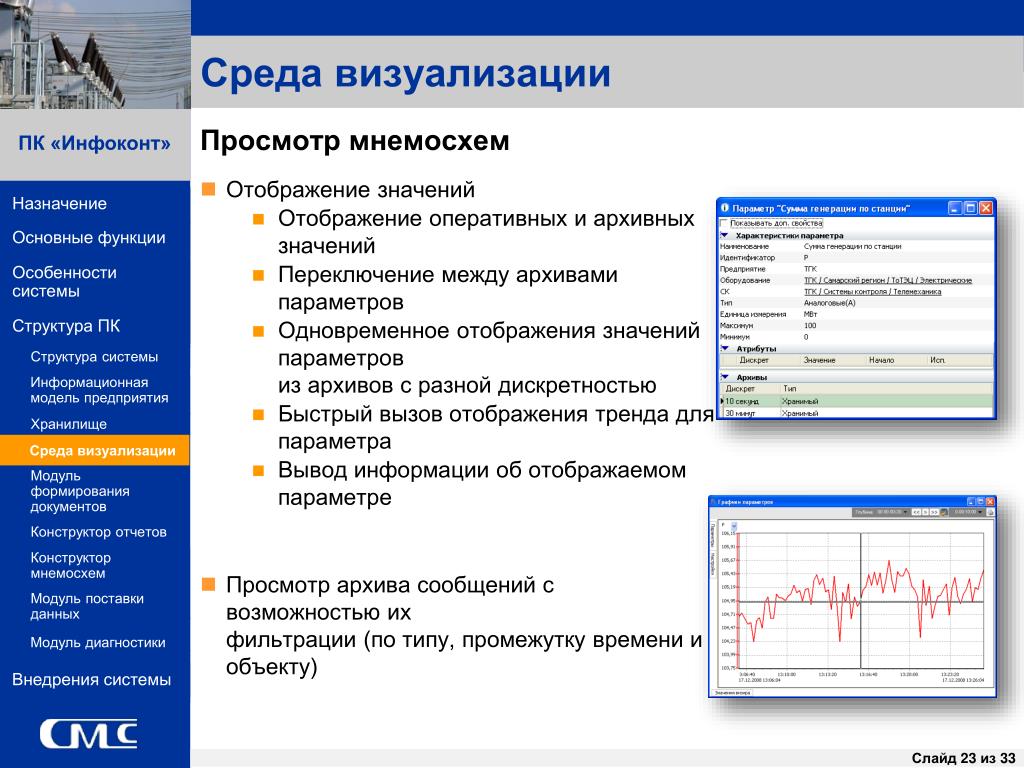Open Особенности системы in the sidebar
Viewport: 1024px width, 768px height.
pyautogui.click(x=64, y=281)
